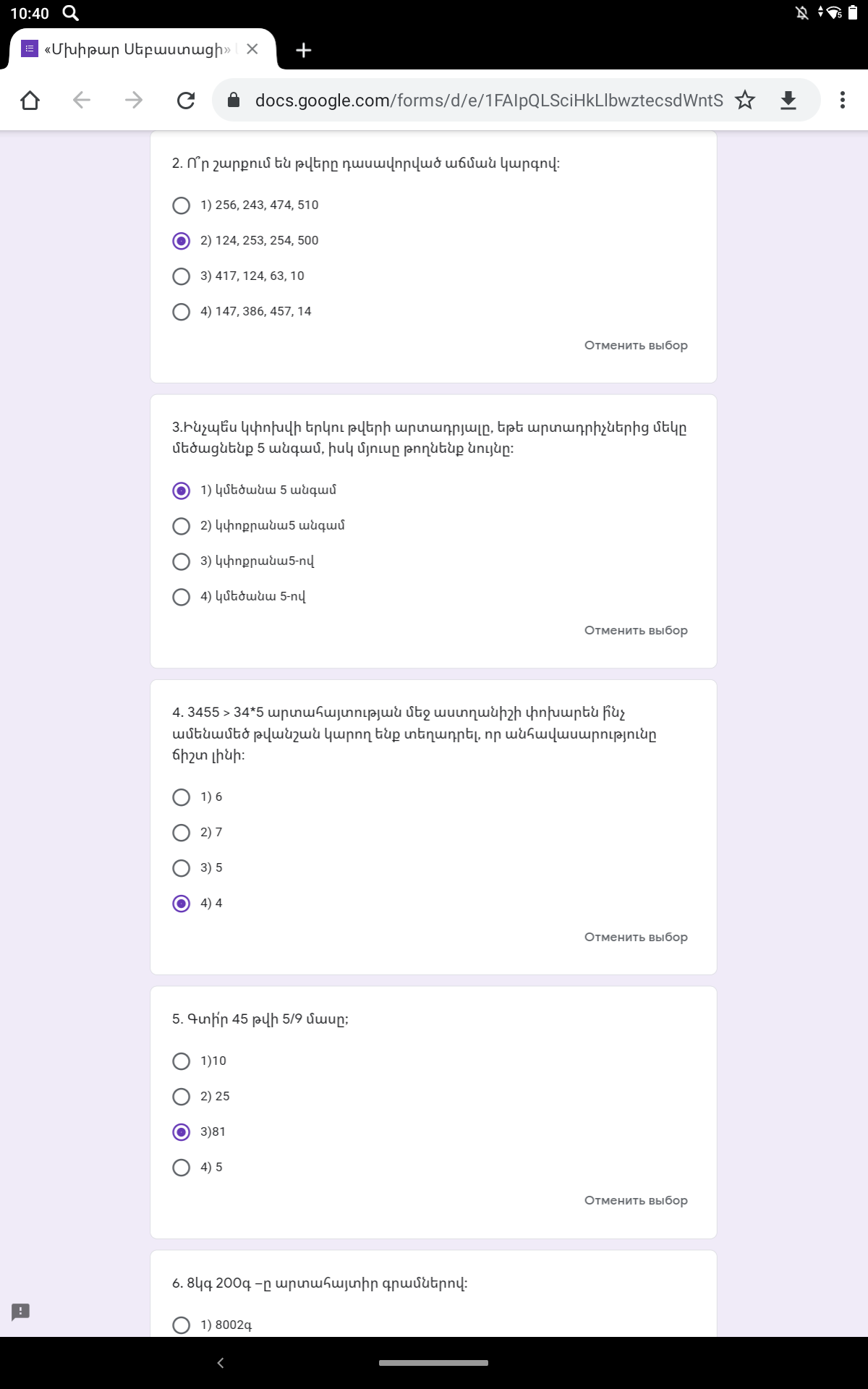Open Chrome's three-dot overflow menu
The height and width of the screenshot is (1389, 868).
[x=842, y=100]
